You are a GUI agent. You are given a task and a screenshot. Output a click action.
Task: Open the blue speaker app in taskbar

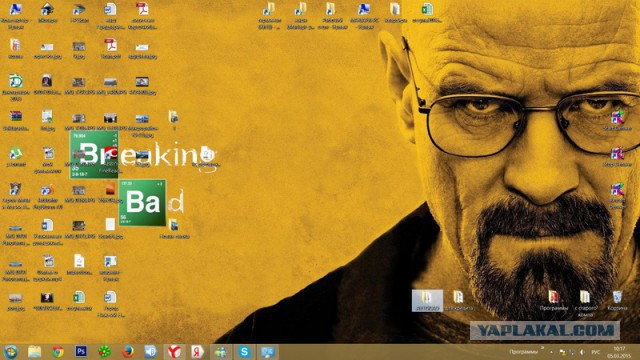coord(151,351)
